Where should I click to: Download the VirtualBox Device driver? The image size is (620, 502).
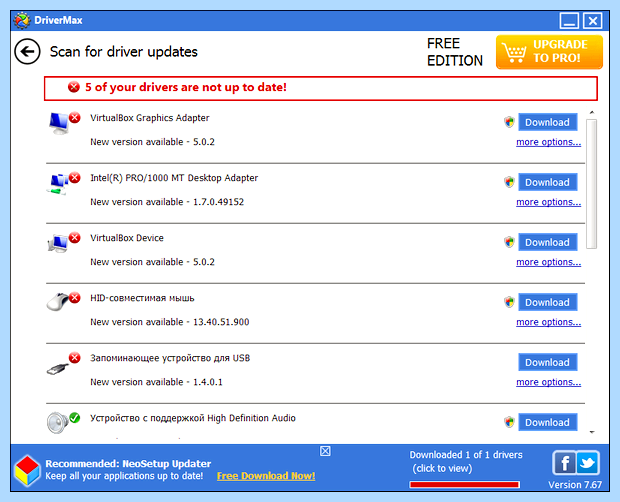tap(548, 242)
